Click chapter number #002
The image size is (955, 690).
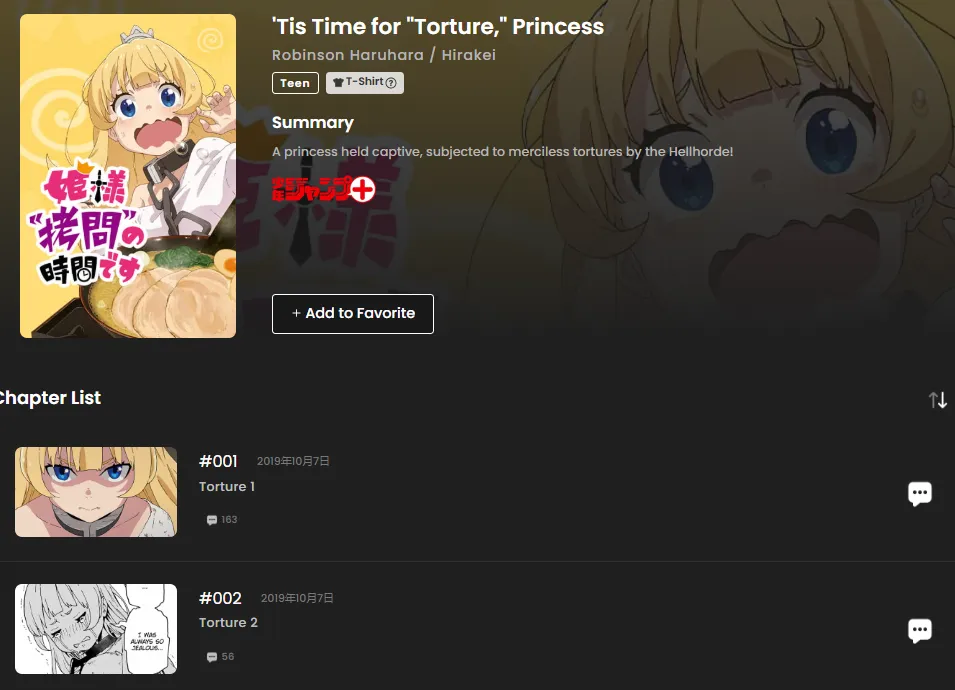(220, 598)
